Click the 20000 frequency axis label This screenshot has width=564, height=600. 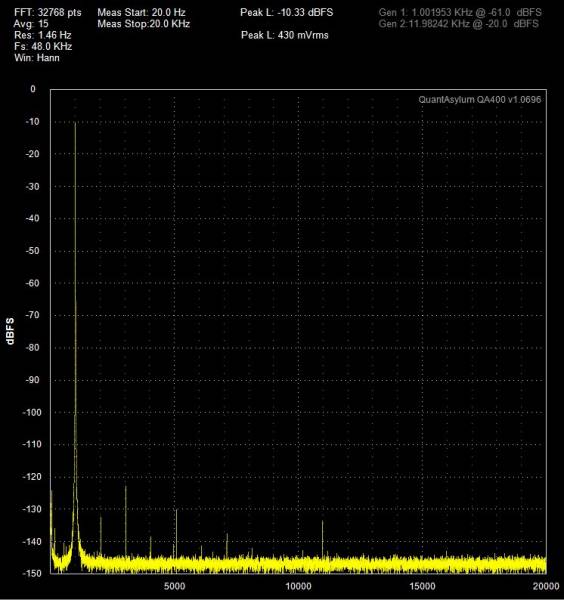(546, 586)
